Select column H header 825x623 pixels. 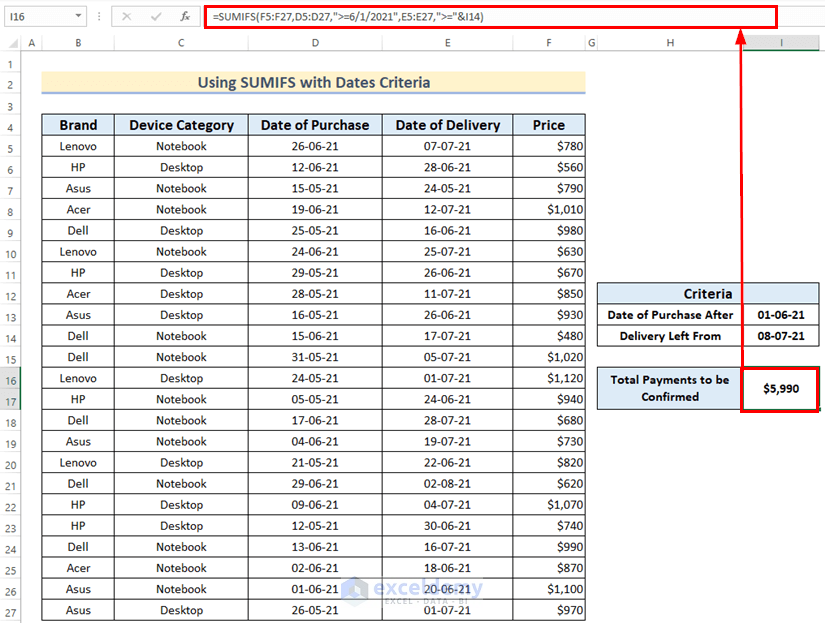669,42
